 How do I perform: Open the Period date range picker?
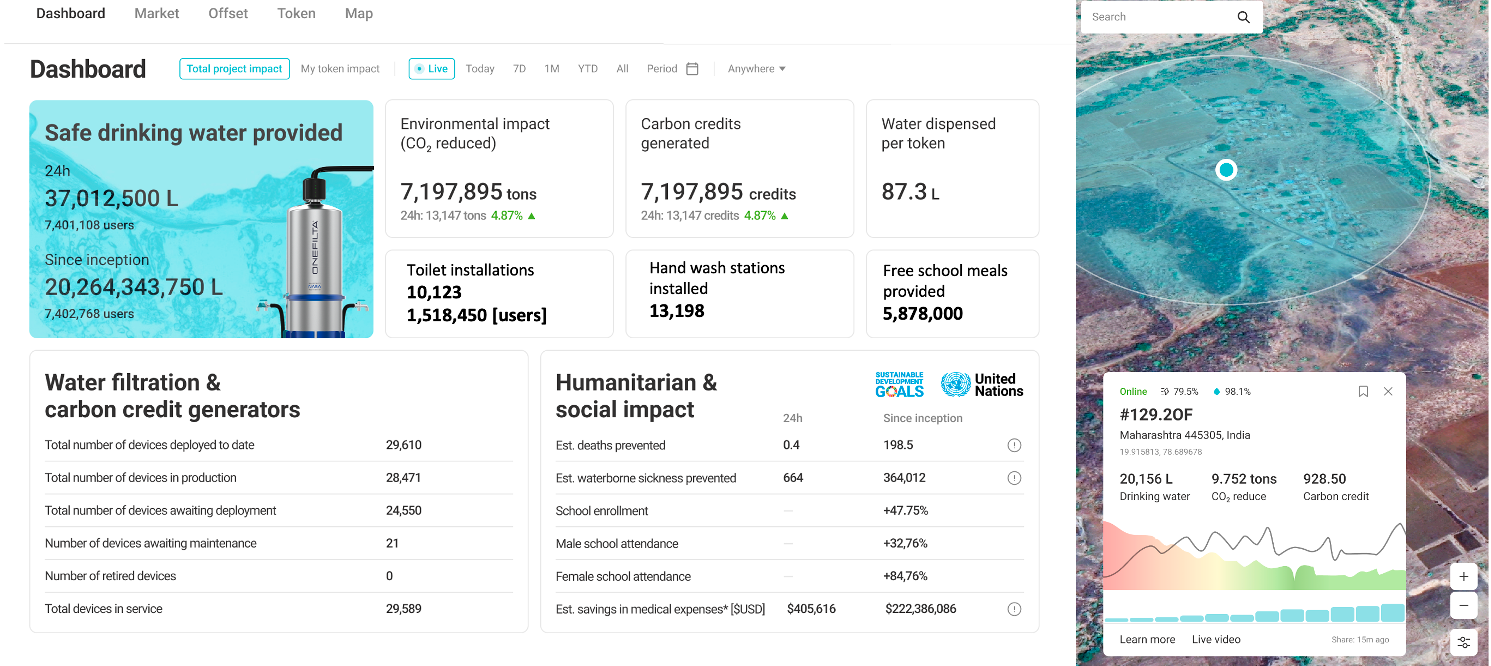coord(662,69)
